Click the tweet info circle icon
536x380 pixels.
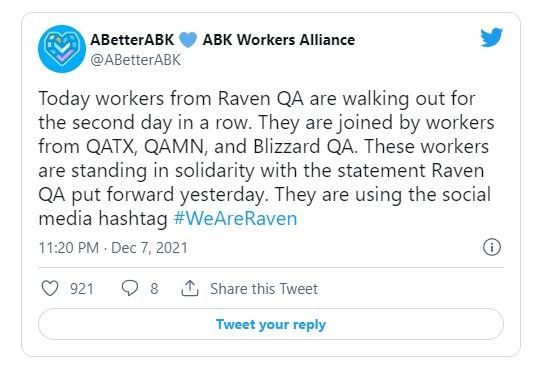[492, 247]
